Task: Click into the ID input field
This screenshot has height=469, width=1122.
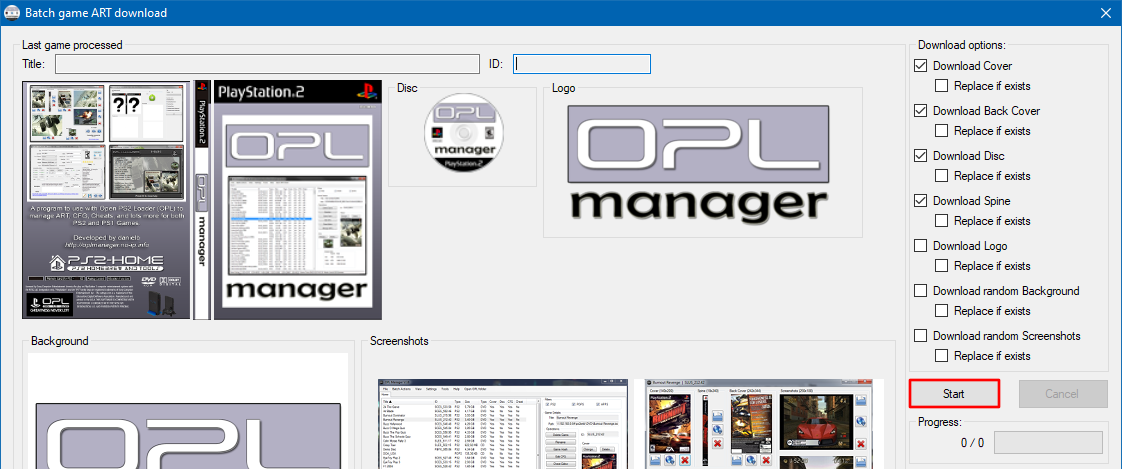Action: point(582,64)
